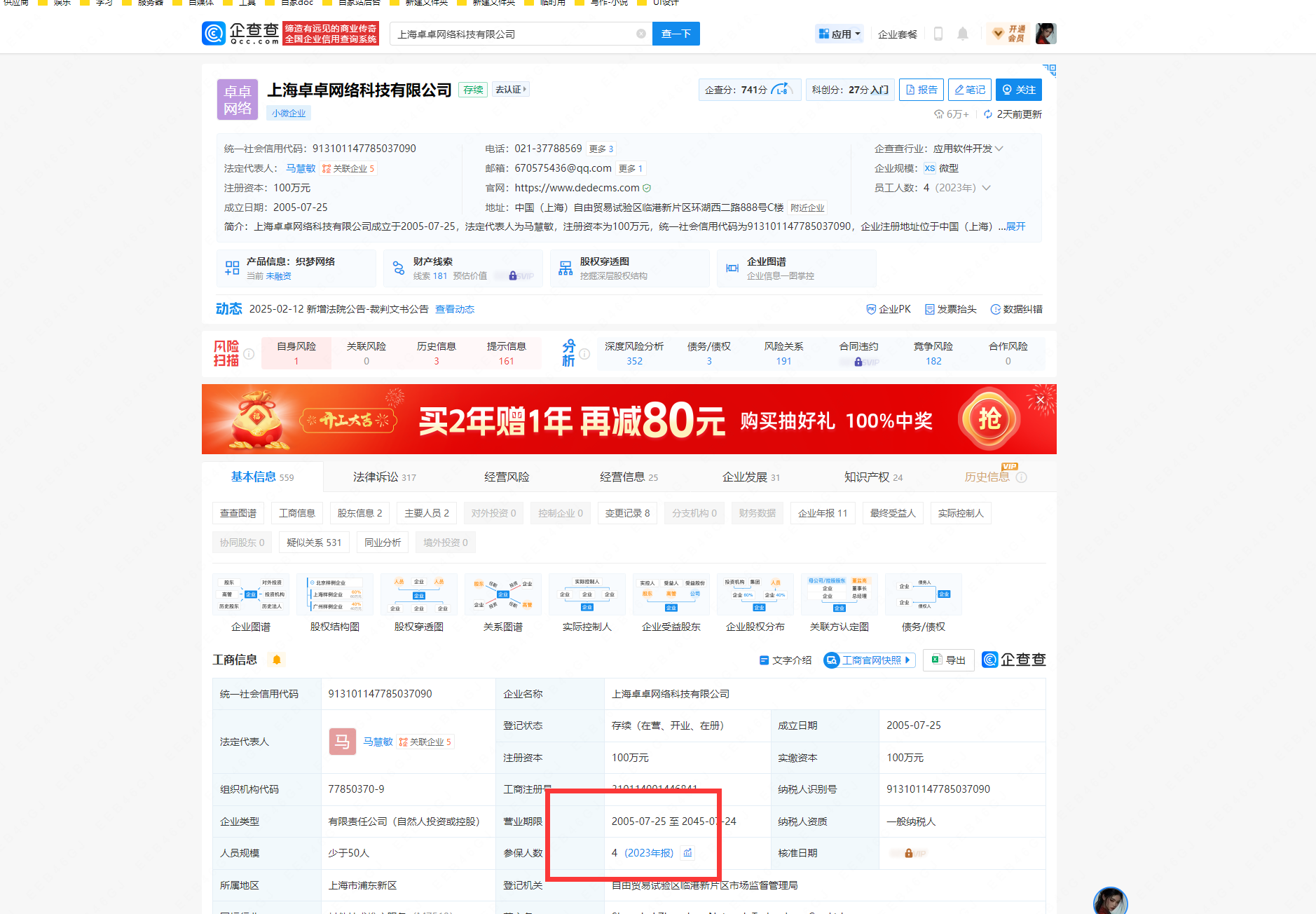This screenshot has width=1316, height=914.
Task: Open the 应用 dropdown menu
Action: coord(839,34)
